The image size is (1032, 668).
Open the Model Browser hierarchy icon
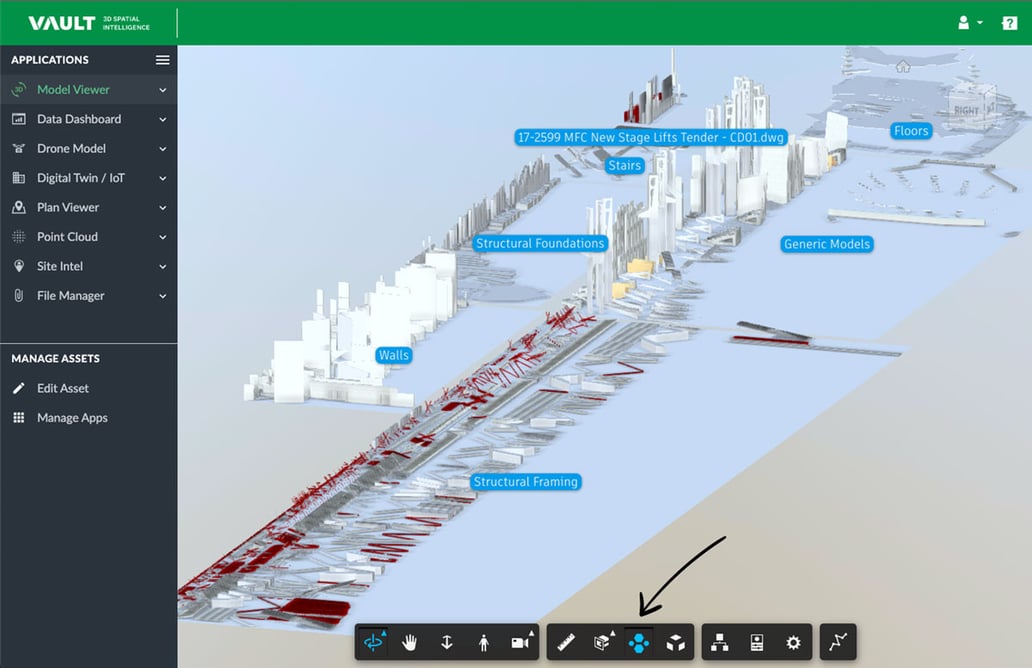[x=720, y=642]
